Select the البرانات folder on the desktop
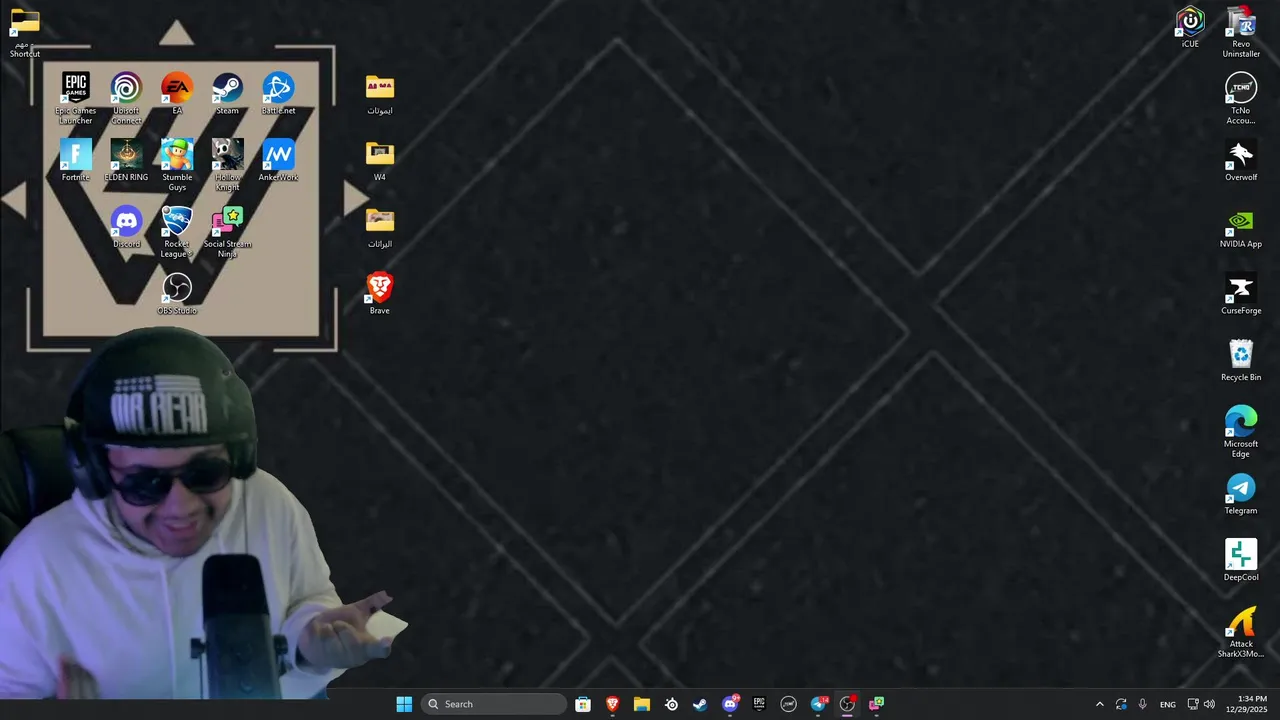The width and height of the screenshot is (1280, 720). (x=380, y=227)
